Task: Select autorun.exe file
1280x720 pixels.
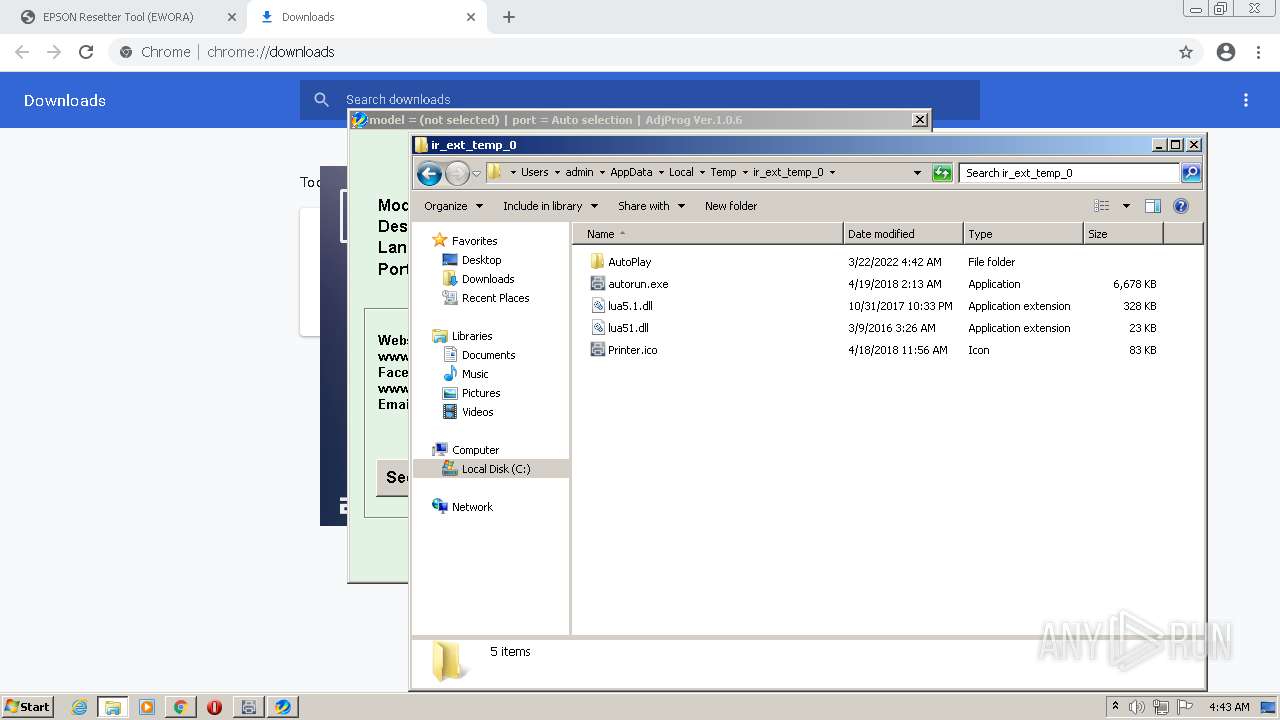Action: click(637, 284)
